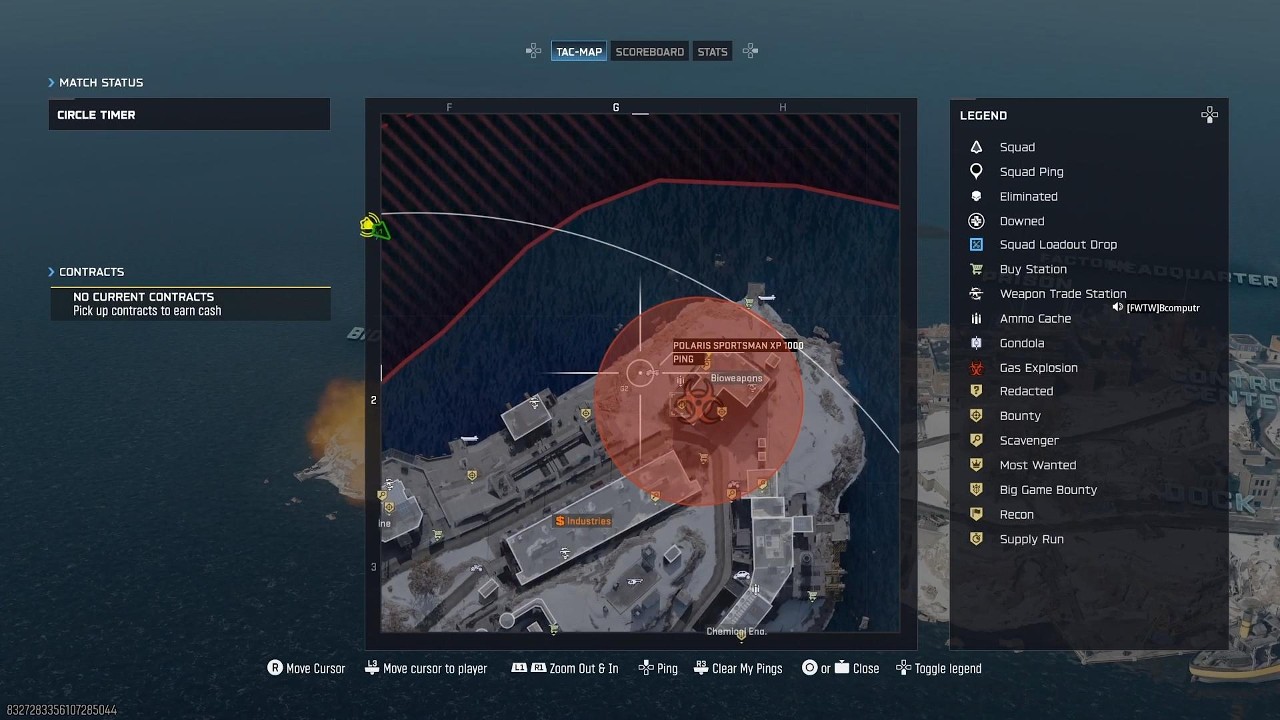The image size is (1280, 720).
Task: Click the Weapon Trade Station icon in the legend
Action: [x=977, y=294]
